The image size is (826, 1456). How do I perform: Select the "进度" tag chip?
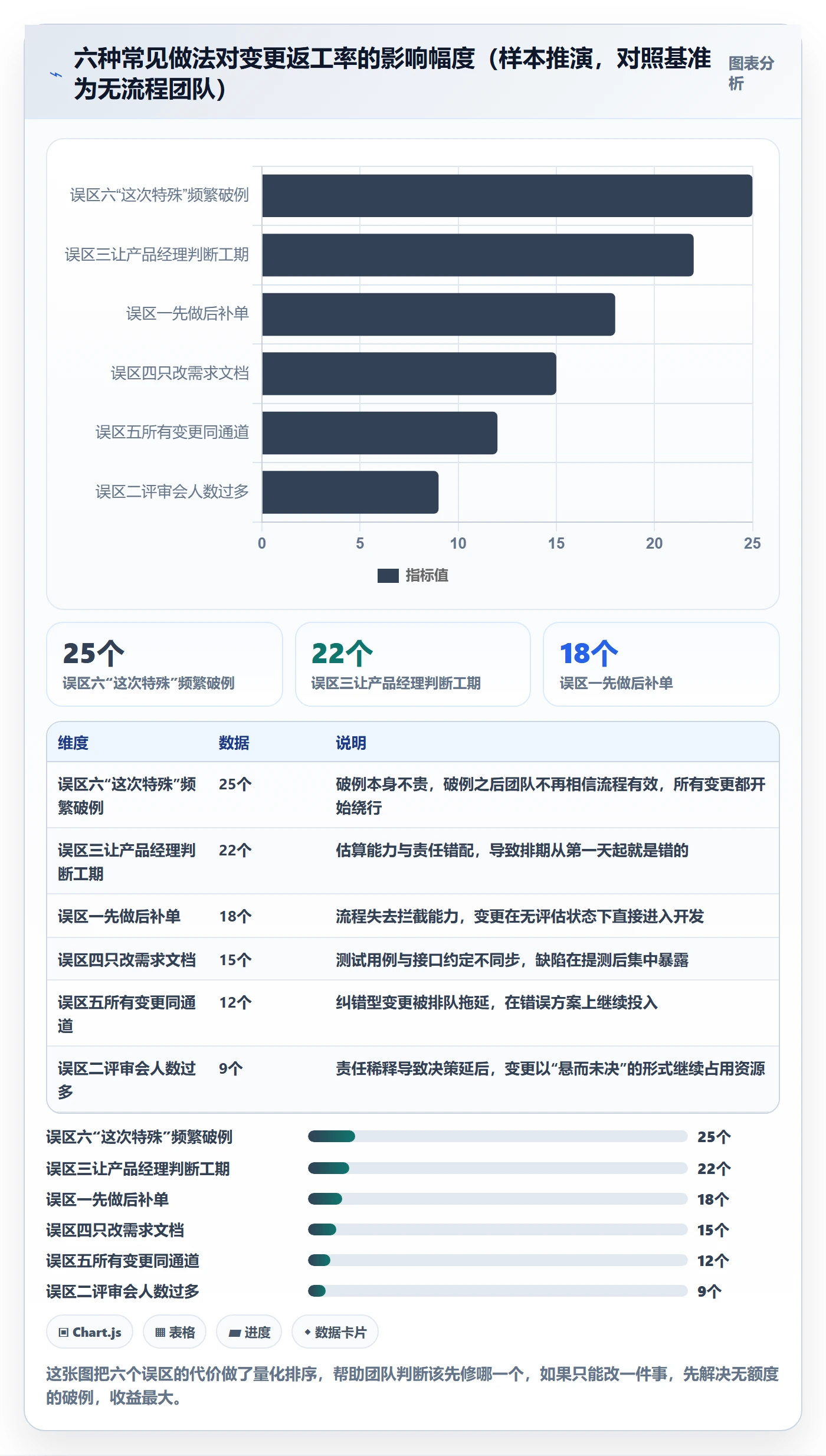[x=249, y=1332]
